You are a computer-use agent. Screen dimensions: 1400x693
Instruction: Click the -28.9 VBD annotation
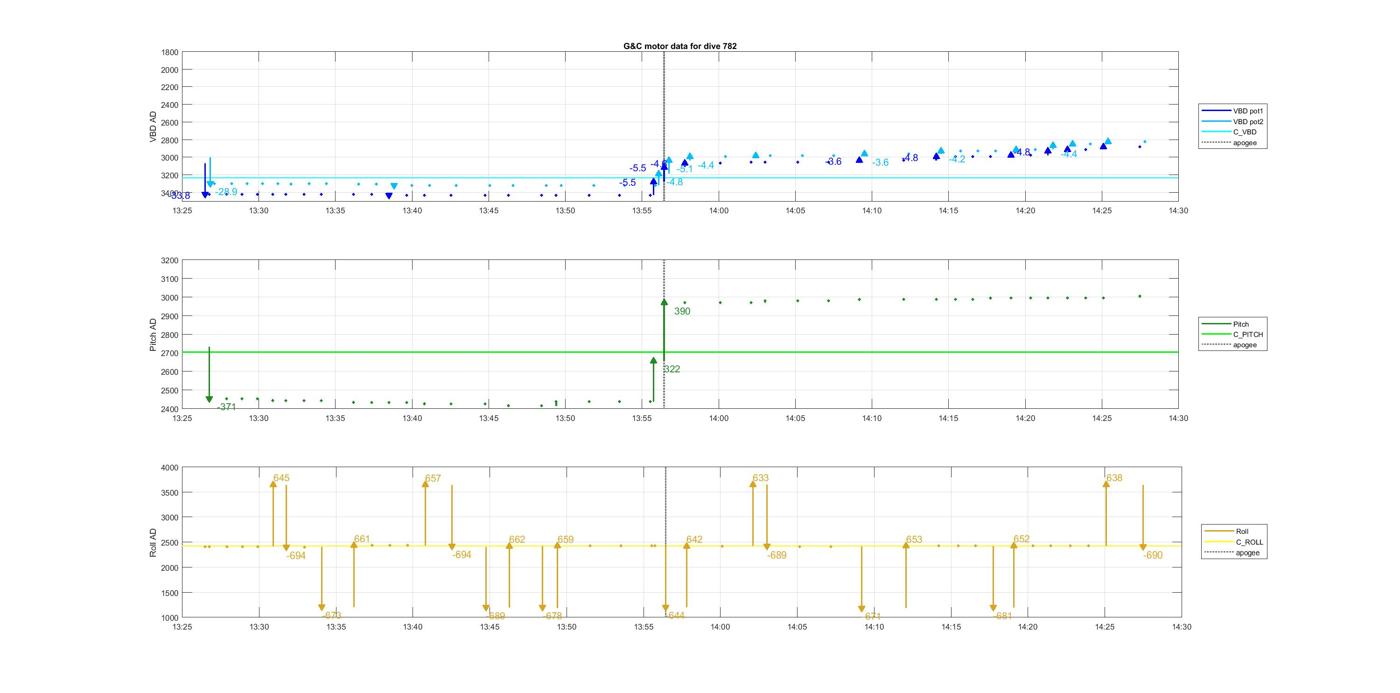click(227, 192)
